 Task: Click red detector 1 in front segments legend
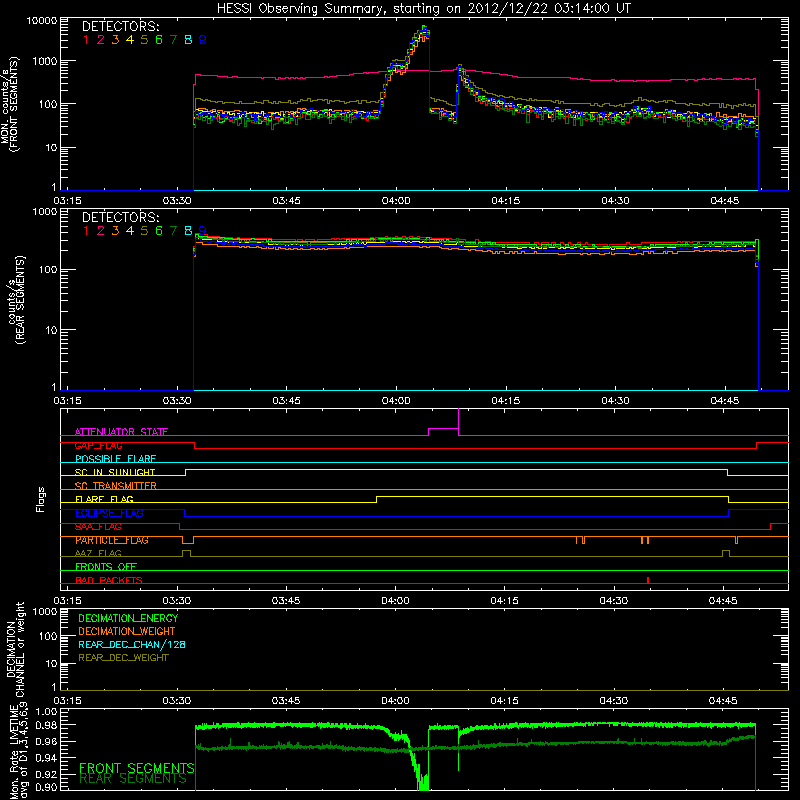click(x=86, y=40)
